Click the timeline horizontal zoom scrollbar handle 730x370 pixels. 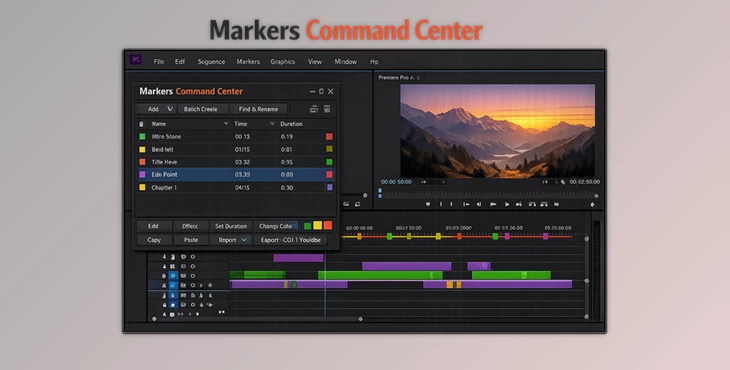point(360,319)
